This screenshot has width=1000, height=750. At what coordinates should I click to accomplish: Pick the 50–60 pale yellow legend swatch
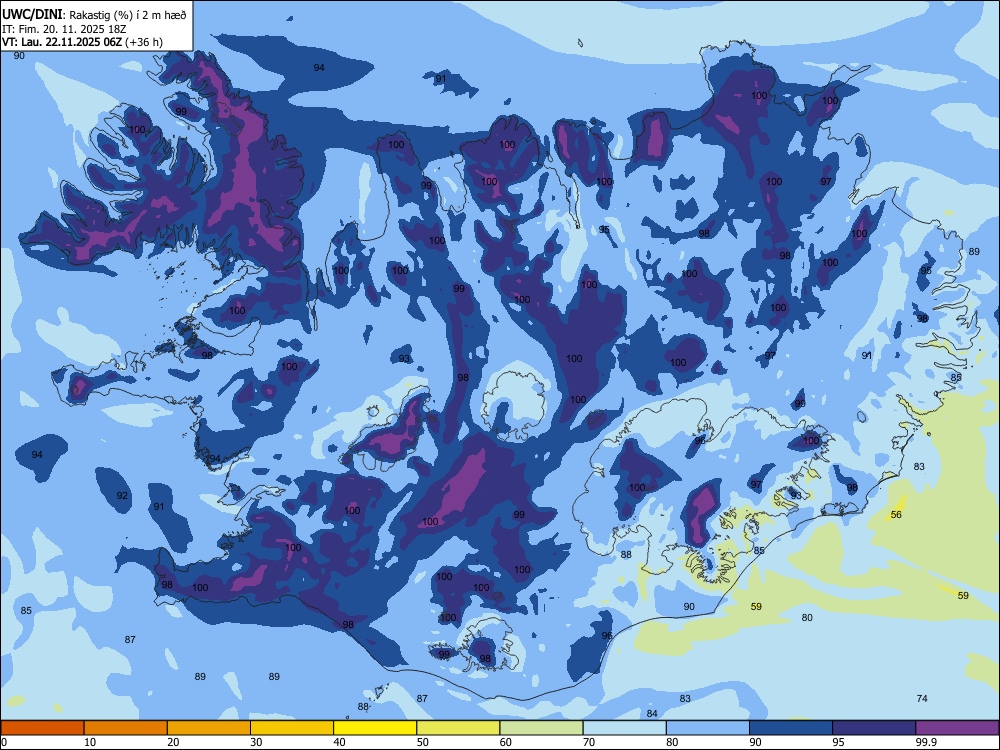pos(458,728)
